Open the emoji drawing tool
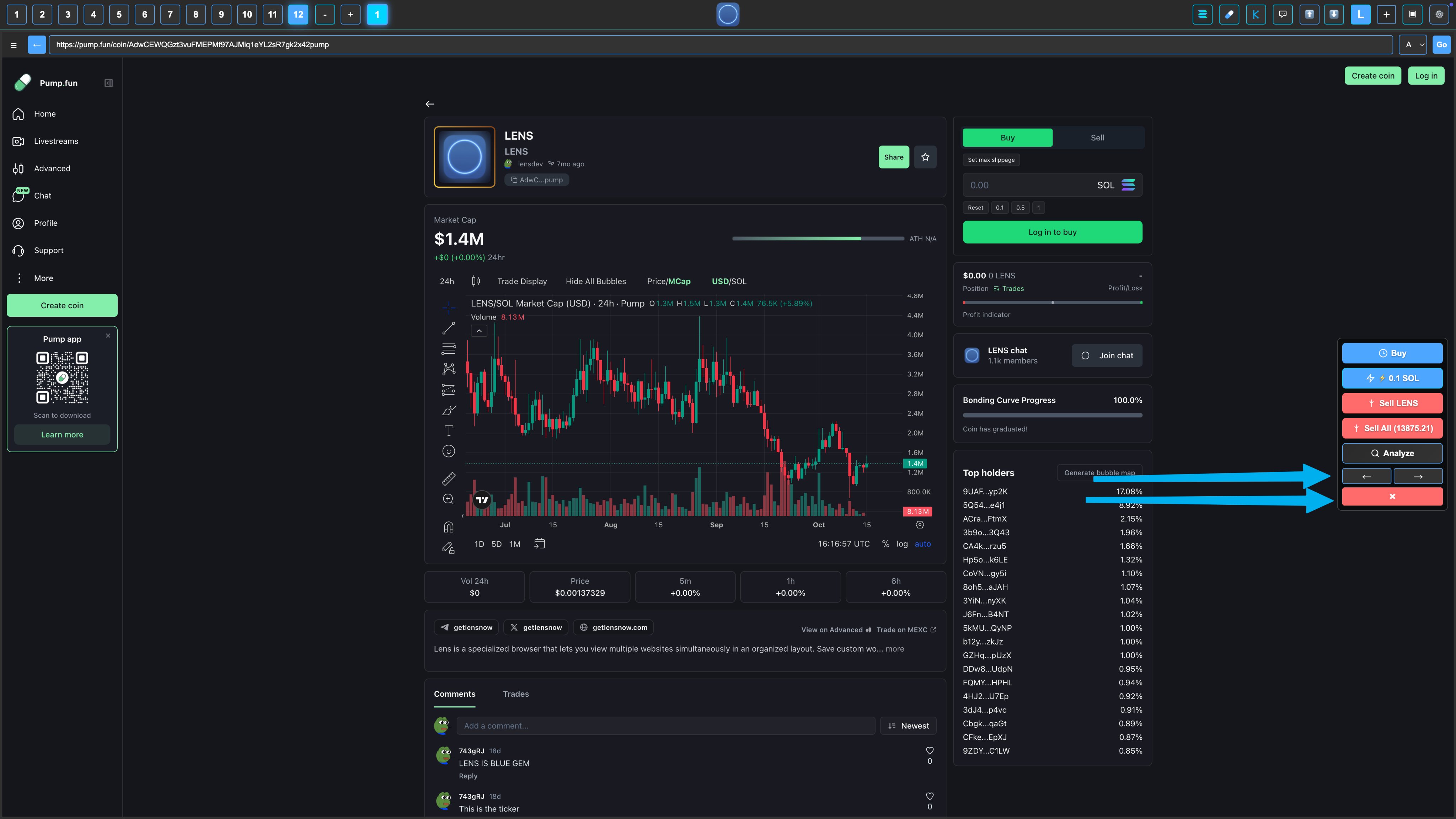Screen dimensions: 1456x819 (x=448, y=450)
